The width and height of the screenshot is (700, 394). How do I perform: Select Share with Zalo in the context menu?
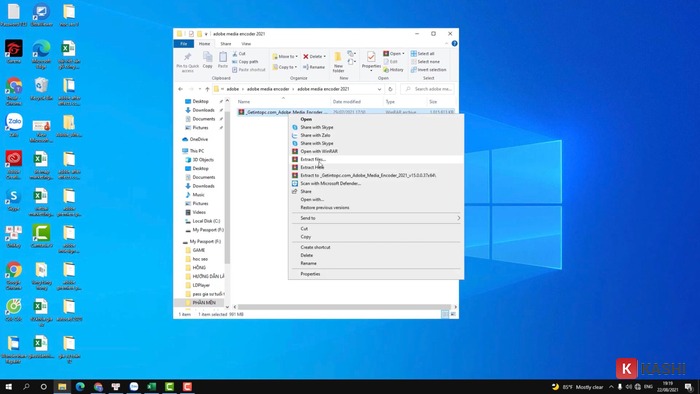pos(375,135)
